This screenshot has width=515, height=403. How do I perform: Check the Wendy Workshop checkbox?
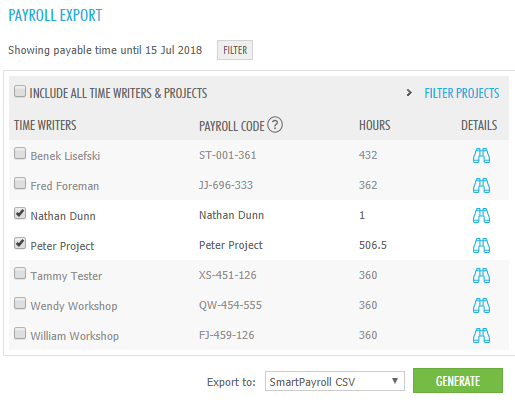(20, 303)
